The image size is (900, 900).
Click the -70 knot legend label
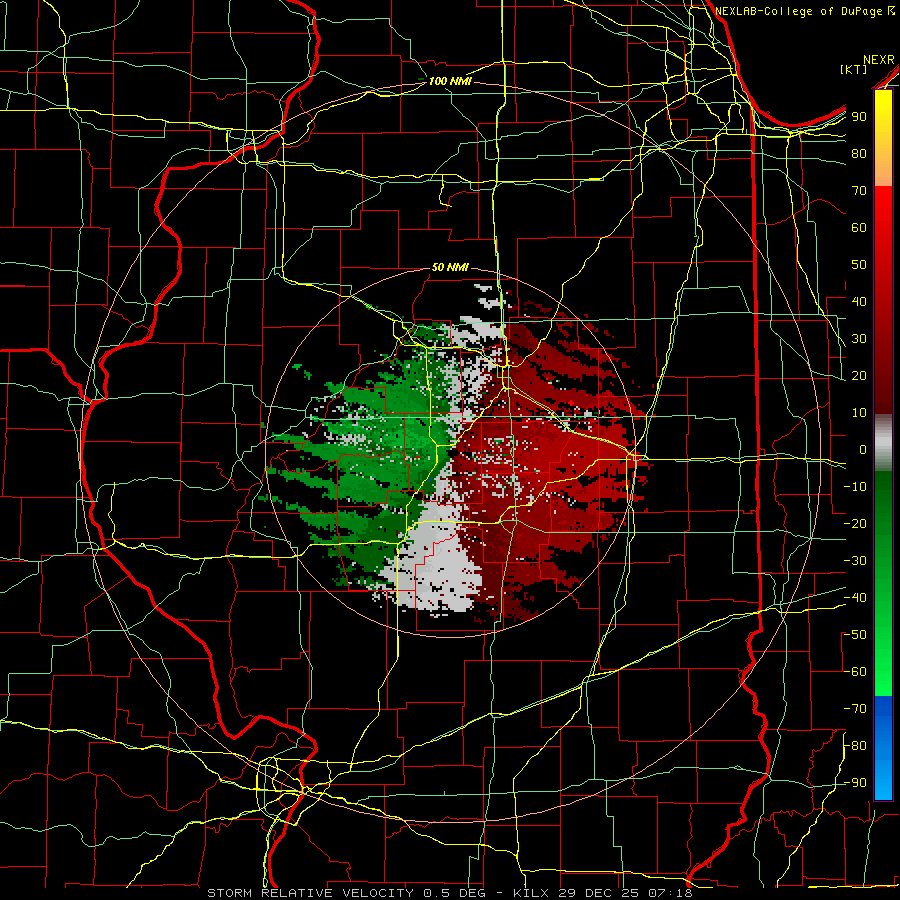855,709
